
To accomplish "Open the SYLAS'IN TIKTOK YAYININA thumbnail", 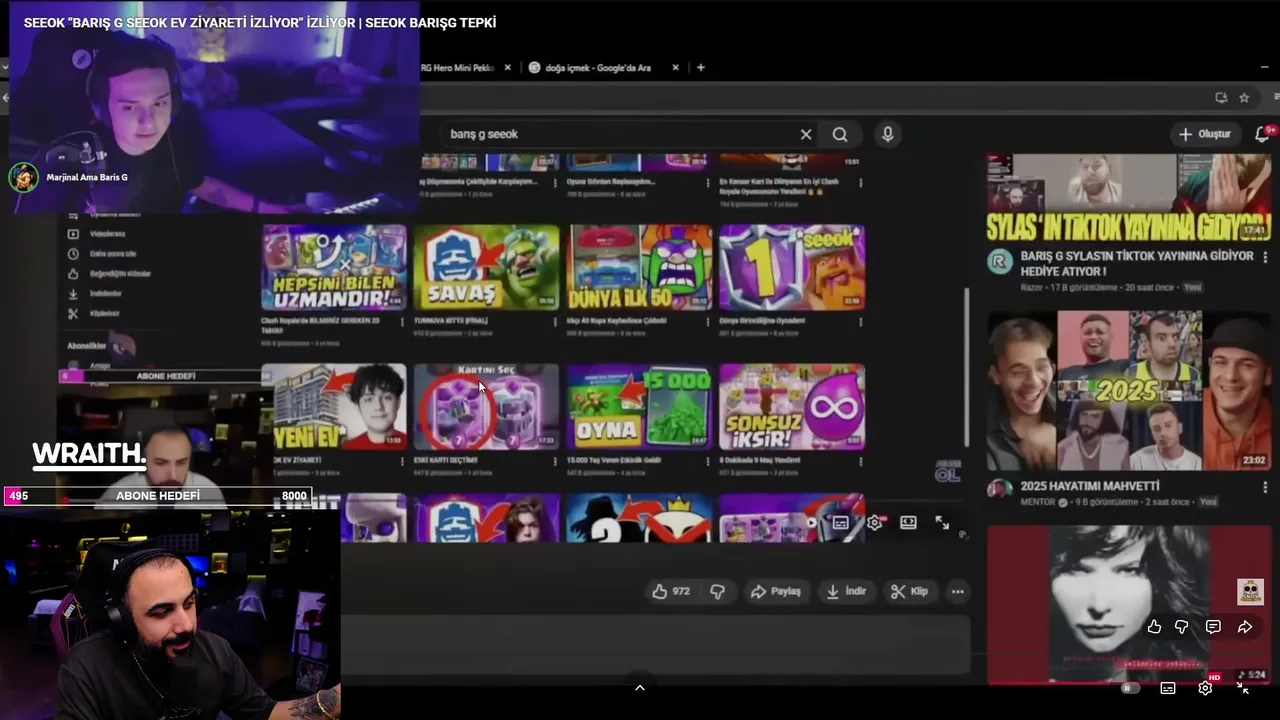I will click(1129, 197).
